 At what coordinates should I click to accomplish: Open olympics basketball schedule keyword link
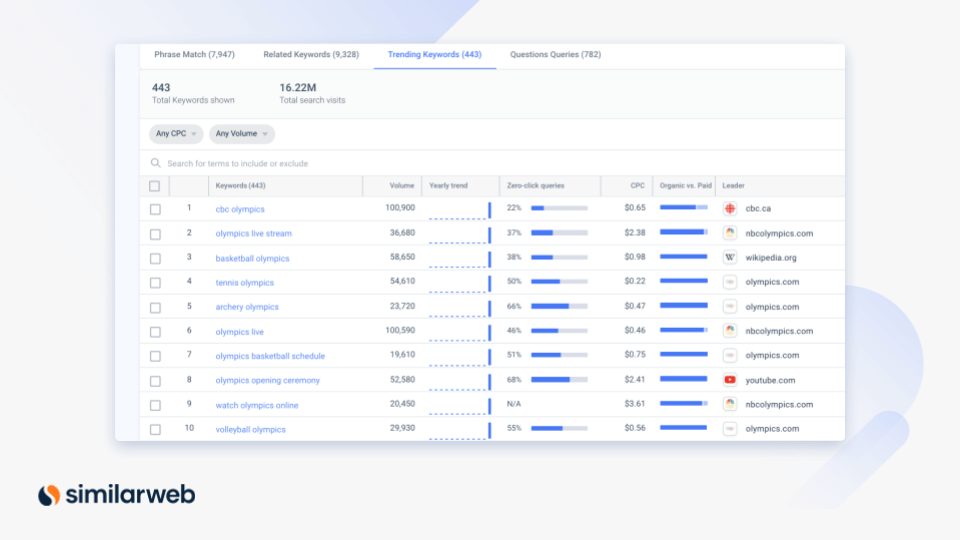[270, 356]
